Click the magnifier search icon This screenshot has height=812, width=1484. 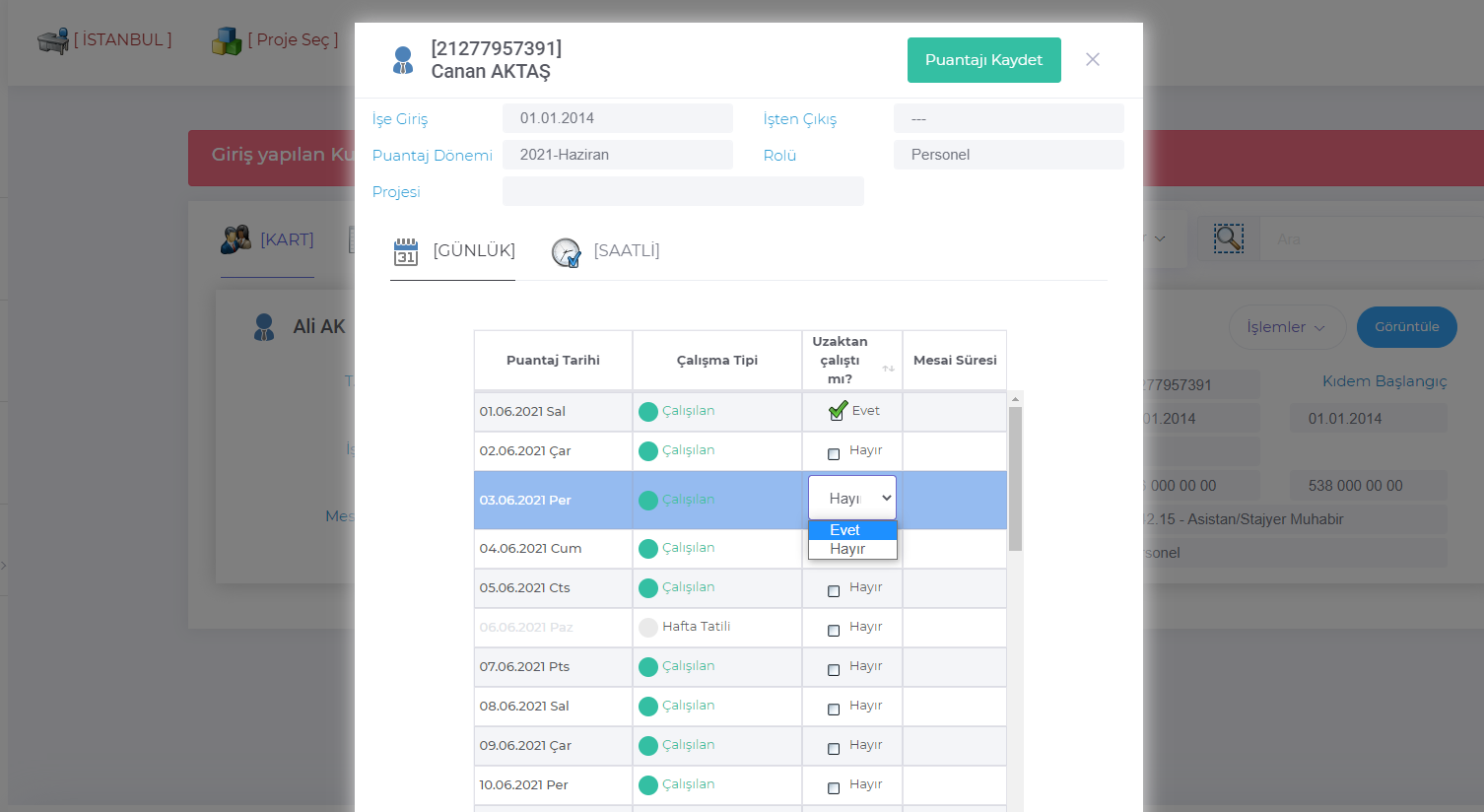(1228, 238)
